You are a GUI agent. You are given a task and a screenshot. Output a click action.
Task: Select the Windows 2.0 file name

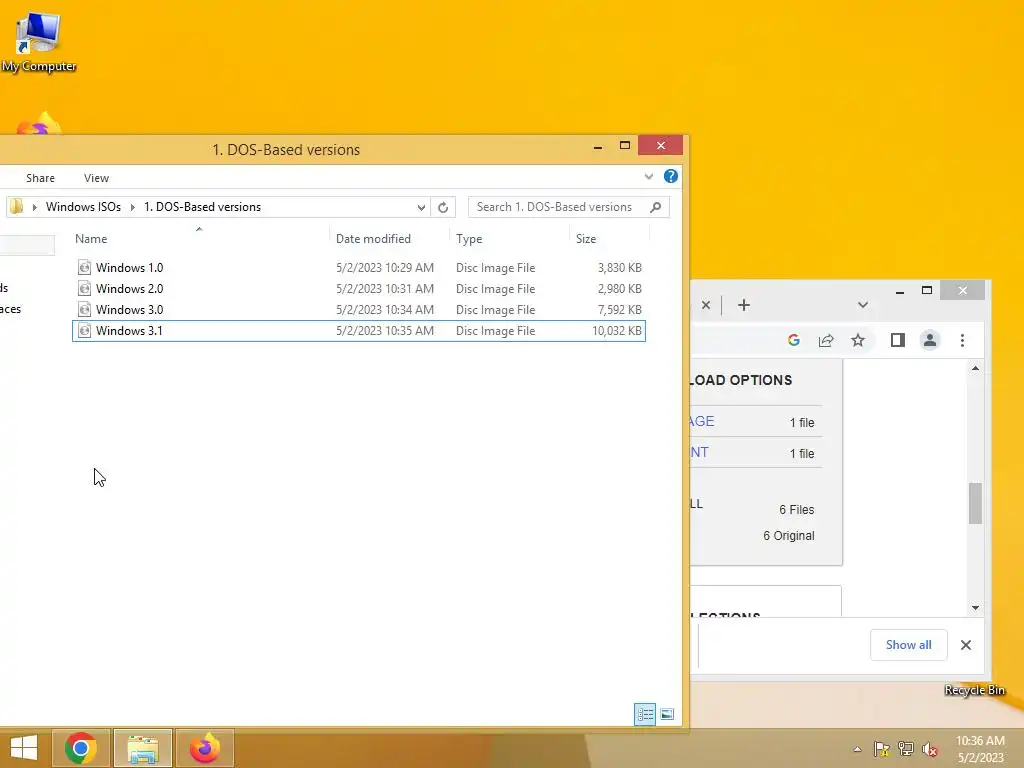[x=129, y=289]
